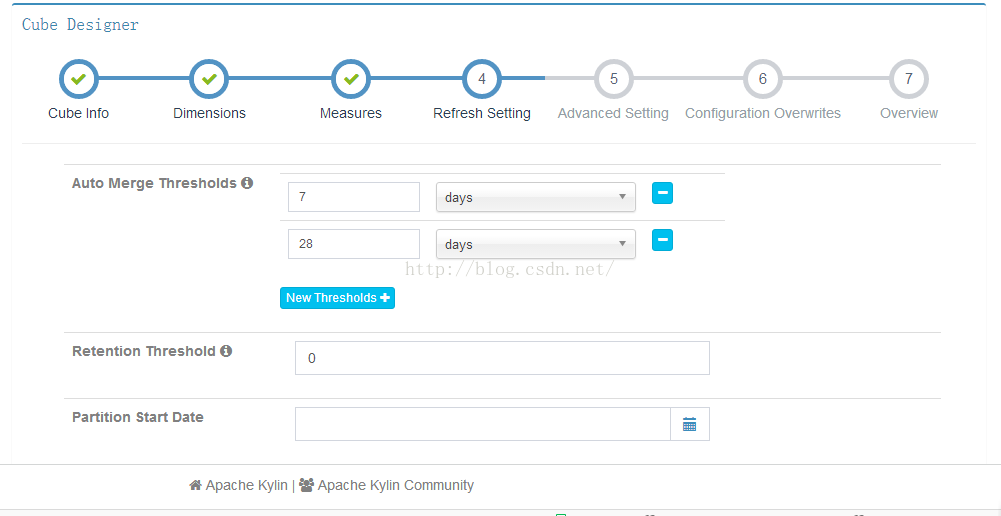1001x516 pixels.
Task: Show info for Auto Merge Thresholds
Action: click(247, 183)
